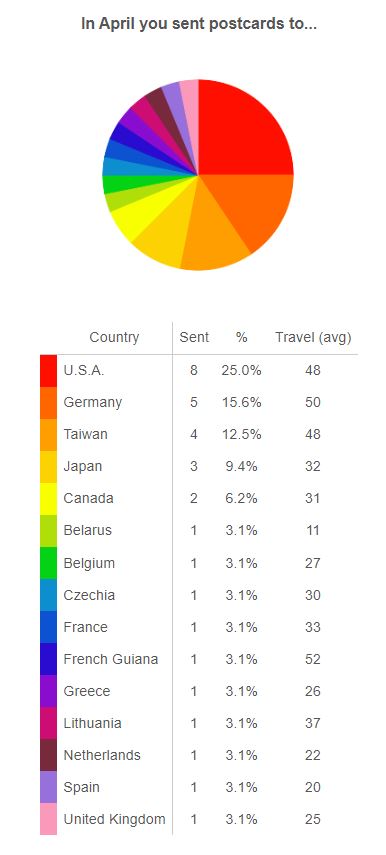Screen dimensions: 386x855
Task: Click the purple Greece color swatch
Action: pyautogui.click(x=49, y=691)
